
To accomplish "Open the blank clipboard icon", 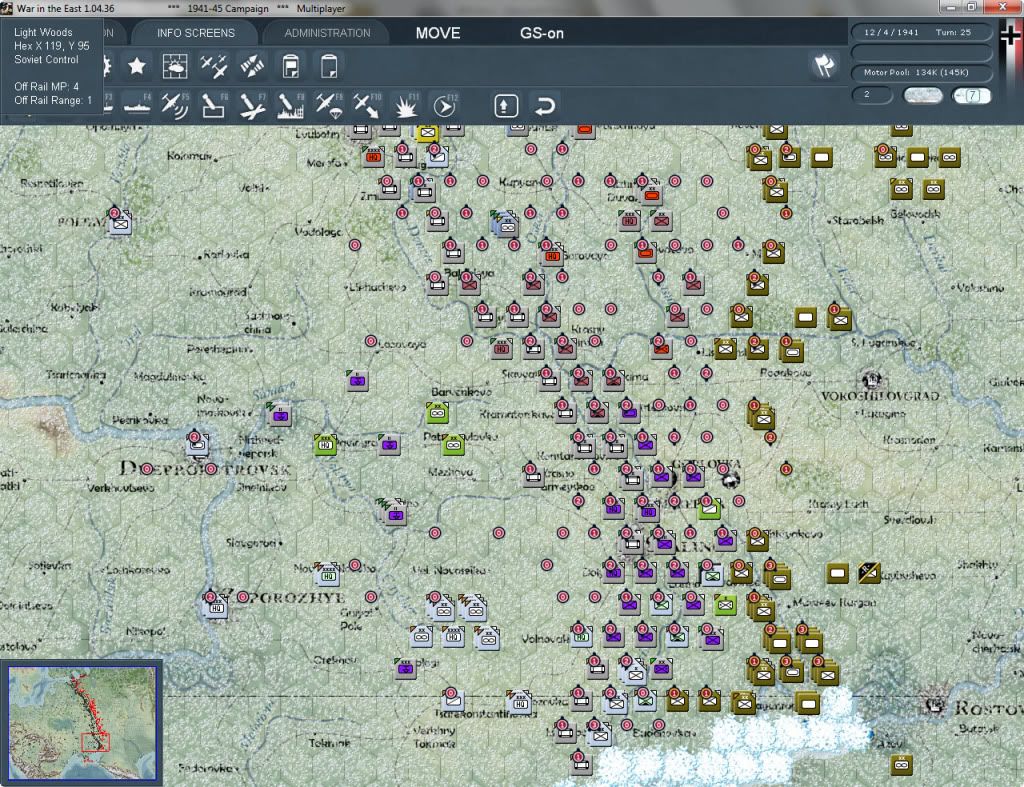I will point(329,66).
